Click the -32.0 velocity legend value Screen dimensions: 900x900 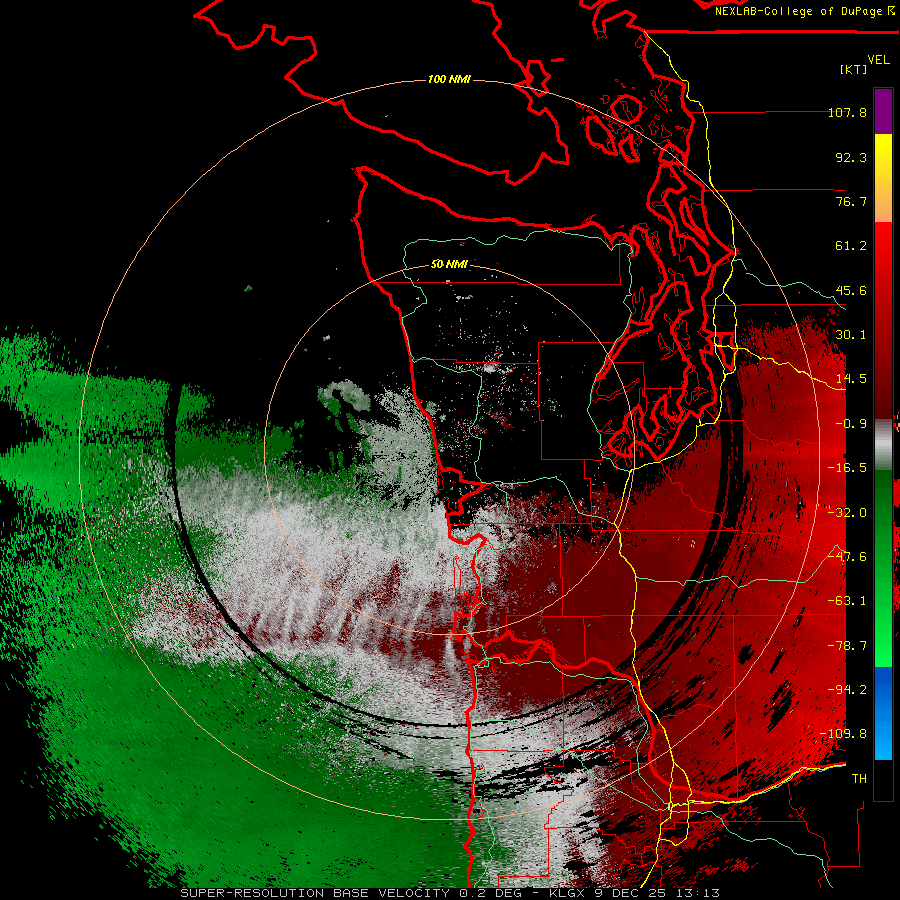pyautogui.click(x=847, y=513)
